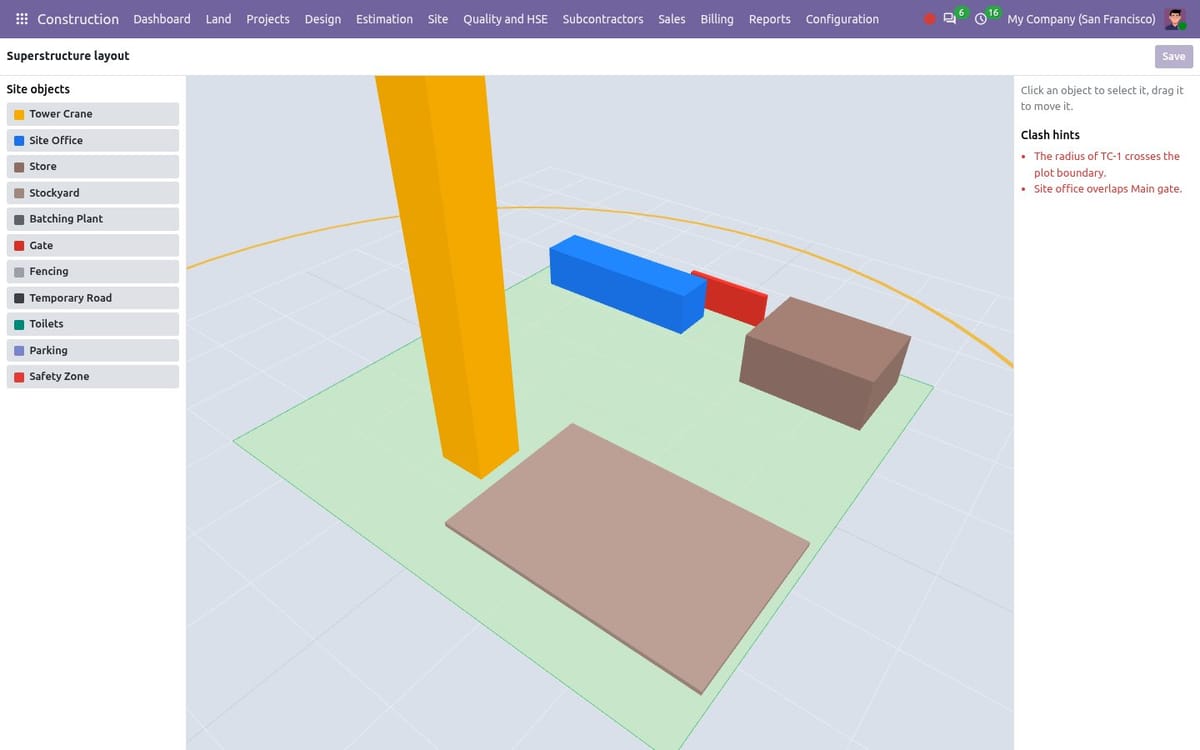Viewport: 1200px width, 750px height.
Task: Click the red recording indicator icon
Action: pos(930,19)
